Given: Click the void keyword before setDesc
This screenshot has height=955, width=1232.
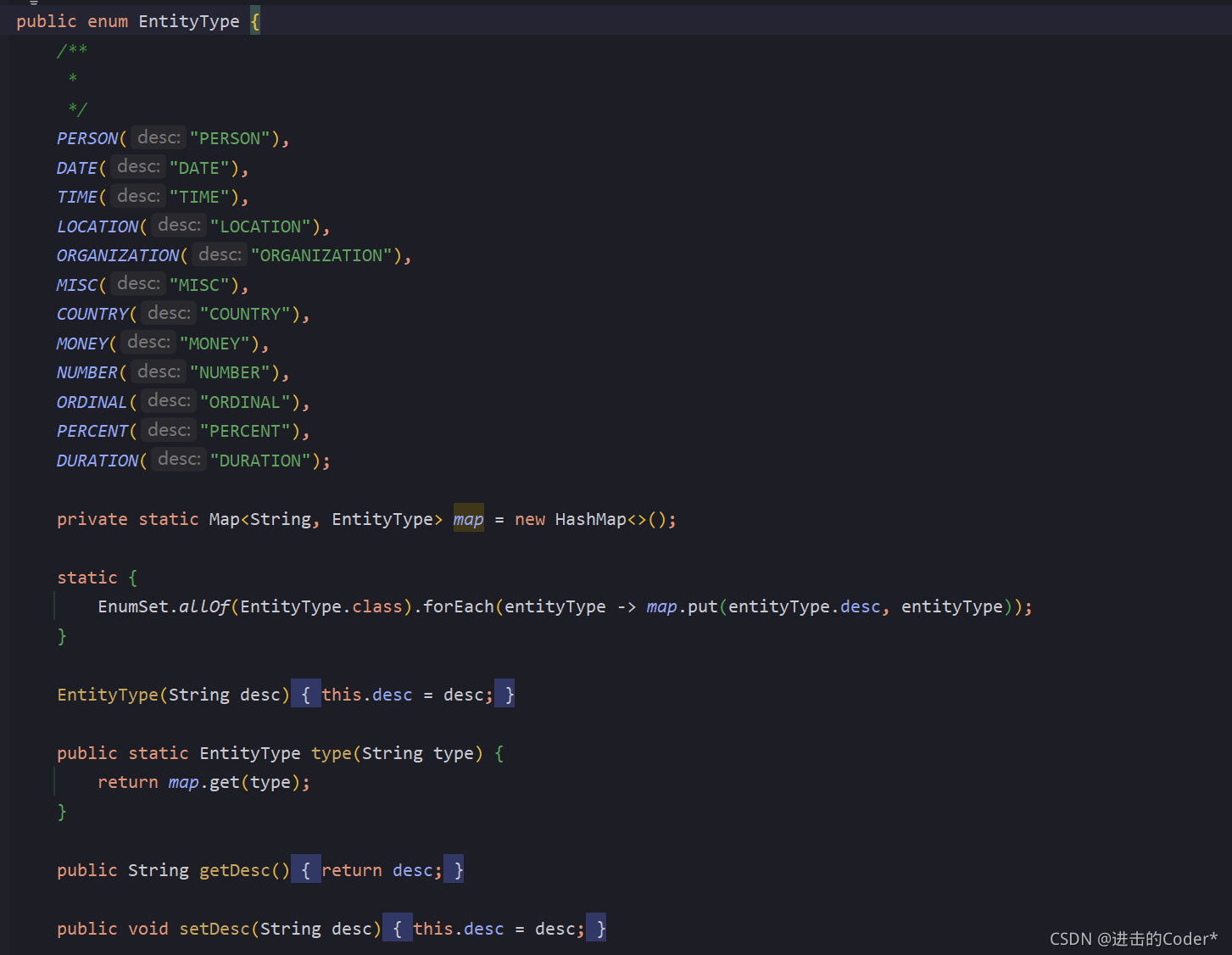Looking at the screenshot, I should pyautogui.click(x=148, y=929).
